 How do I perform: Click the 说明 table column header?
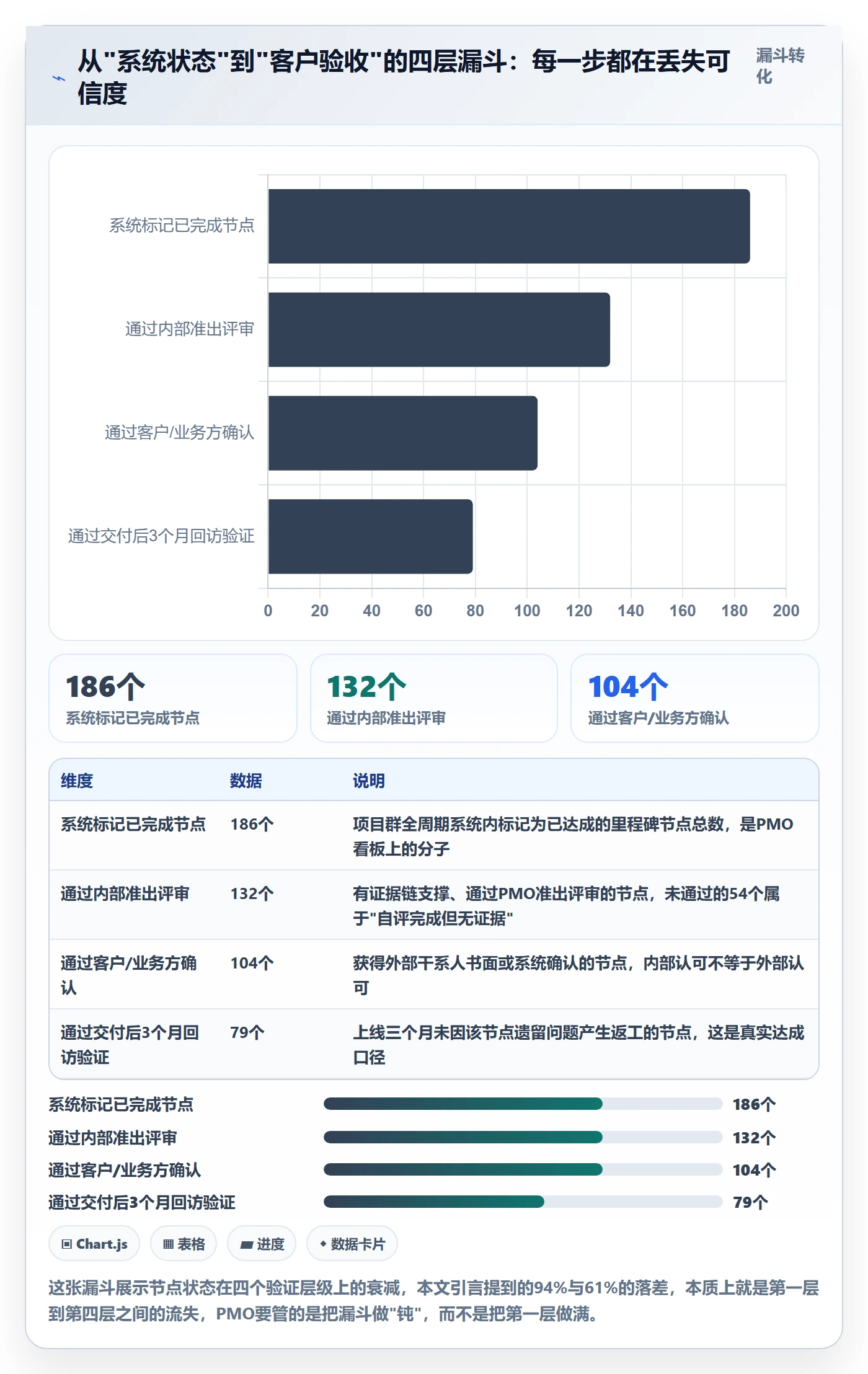(369, 781)
